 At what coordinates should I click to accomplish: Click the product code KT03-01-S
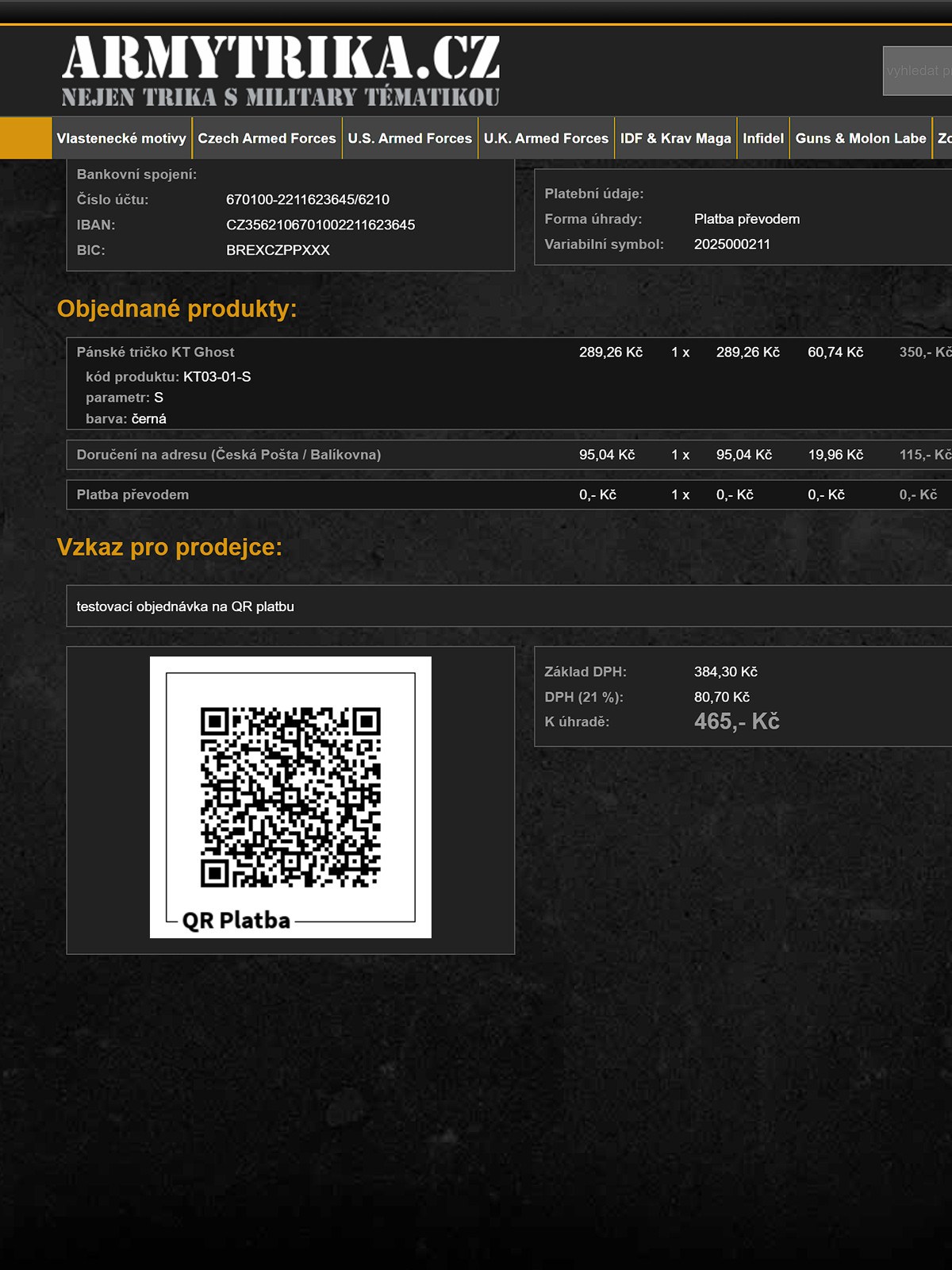(217, 376)
